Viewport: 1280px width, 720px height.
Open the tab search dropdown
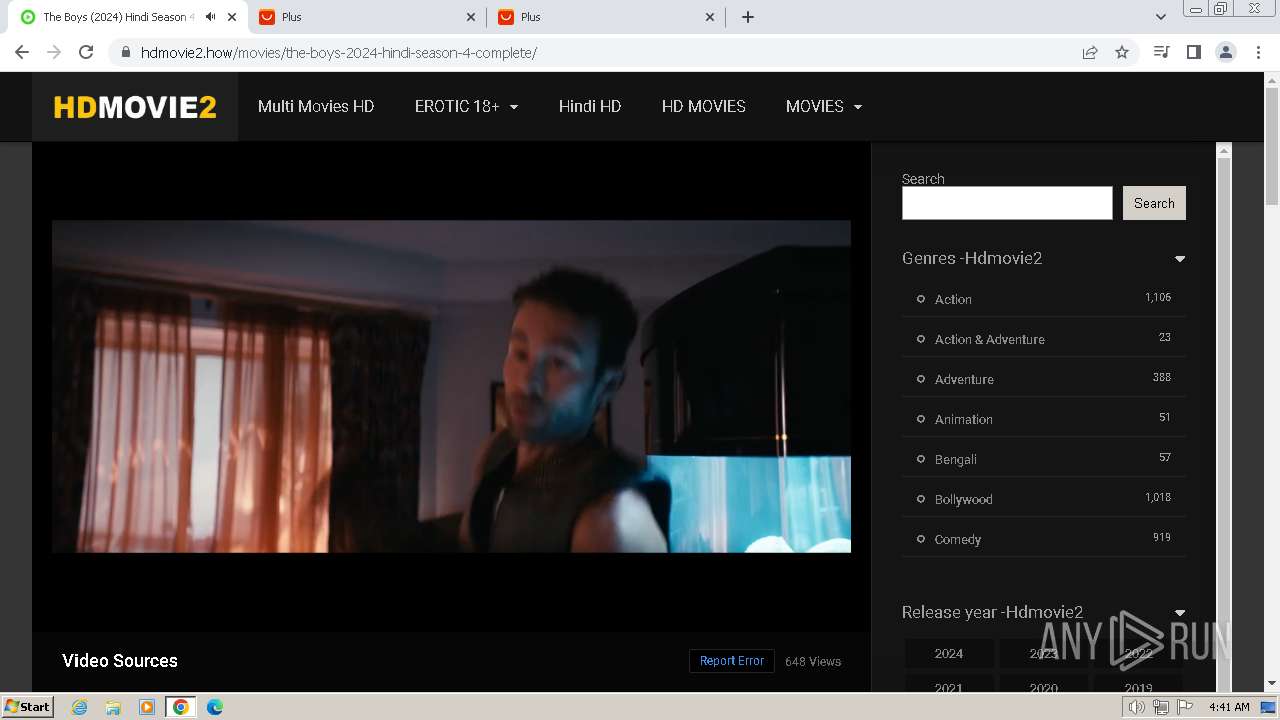click(1160, 17)
